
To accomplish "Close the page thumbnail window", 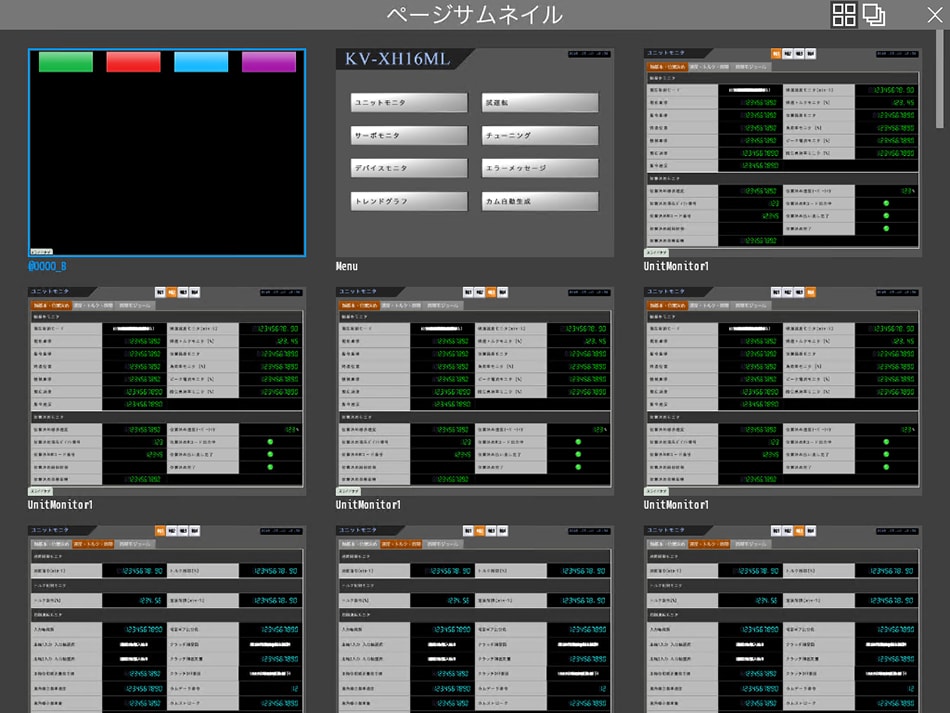I will coord(934,14).
